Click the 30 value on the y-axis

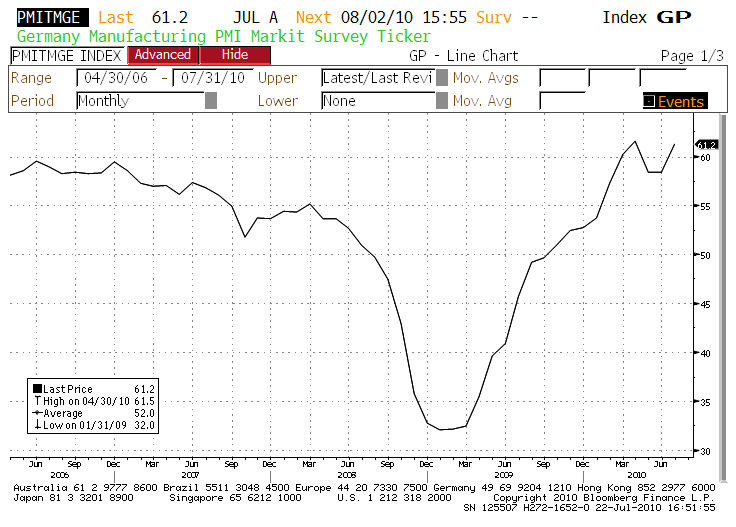click(x=705, y=451)
